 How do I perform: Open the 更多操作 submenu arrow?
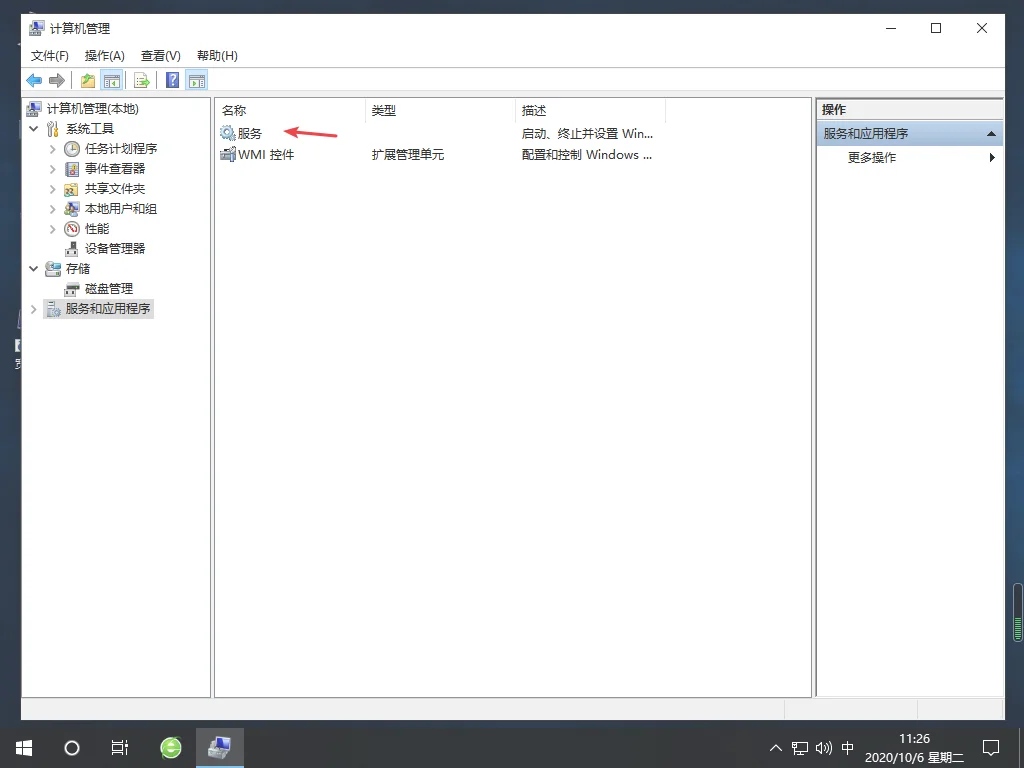click(992, 157)
